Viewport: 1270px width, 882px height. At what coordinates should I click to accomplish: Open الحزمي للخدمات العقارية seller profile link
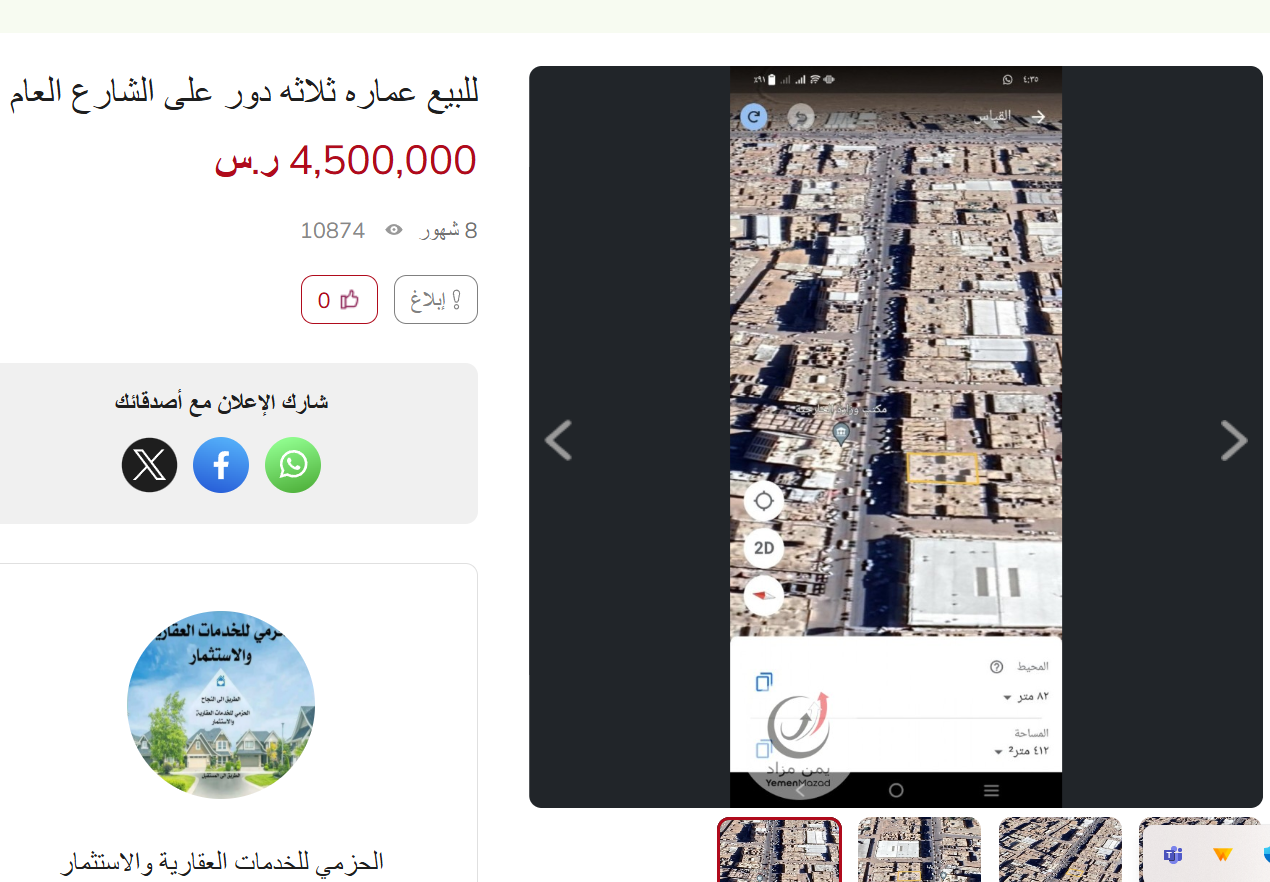coord(221,862)
